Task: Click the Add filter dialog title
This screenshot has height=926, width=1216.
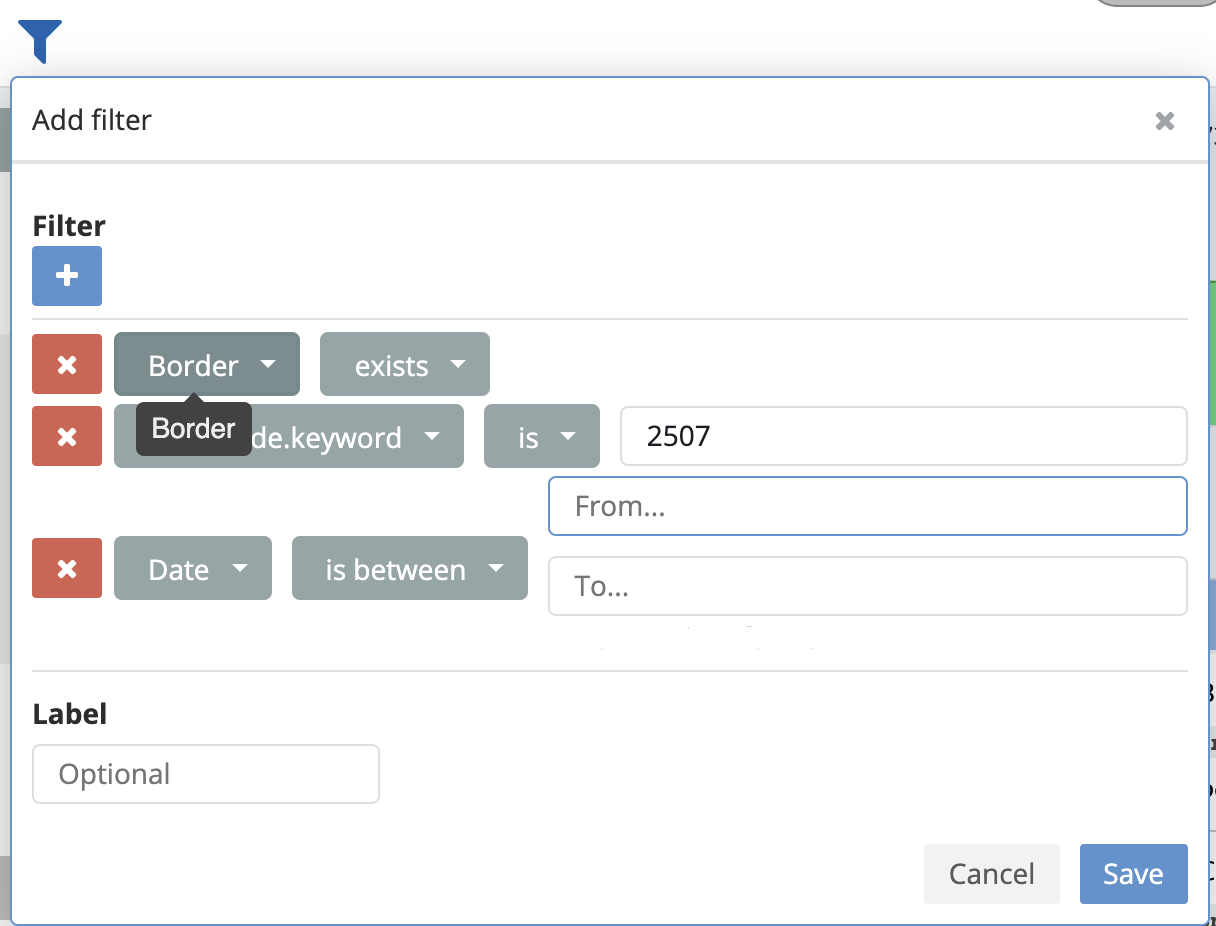Action: tap(92, 120)
